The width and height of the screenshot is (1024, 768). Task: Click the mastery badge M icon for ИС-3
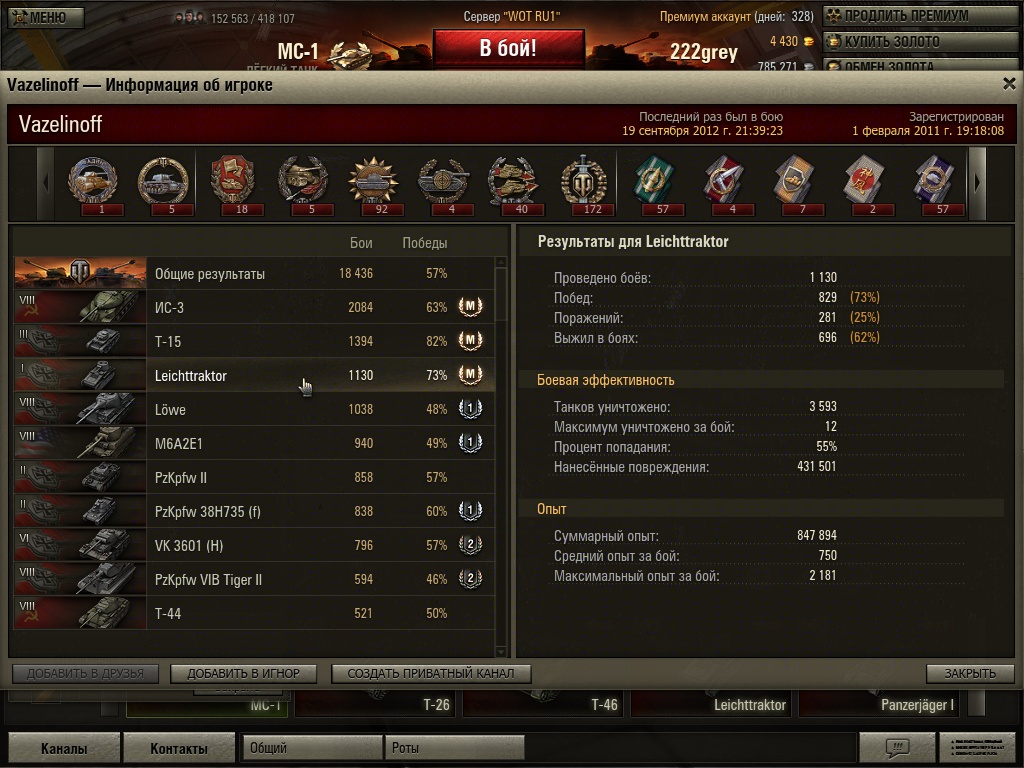click(x=470, y=306)
